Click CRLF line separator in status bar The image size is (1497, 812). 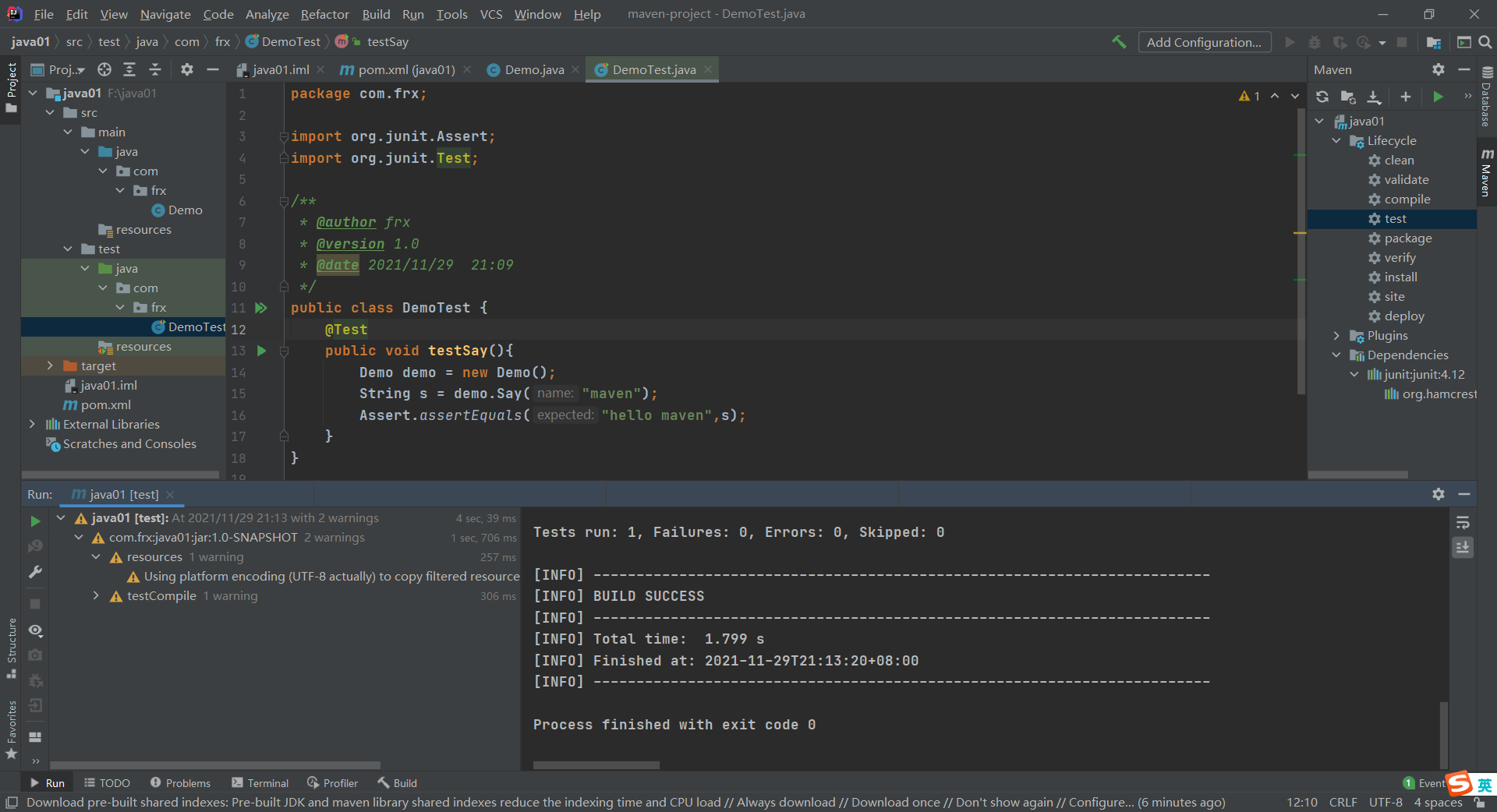coord(1343,803)
